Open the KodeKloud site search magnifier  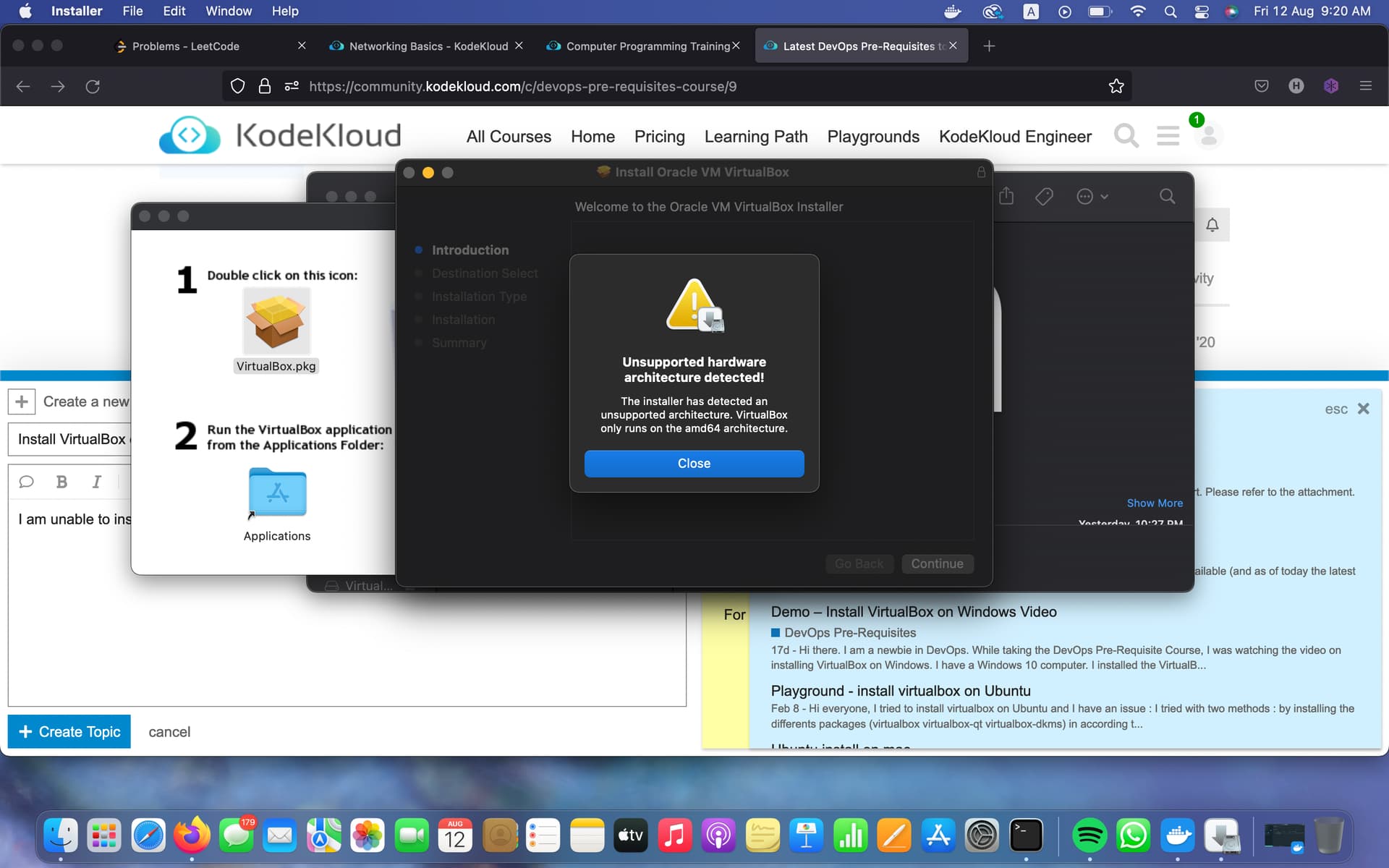click(1126, 136)
